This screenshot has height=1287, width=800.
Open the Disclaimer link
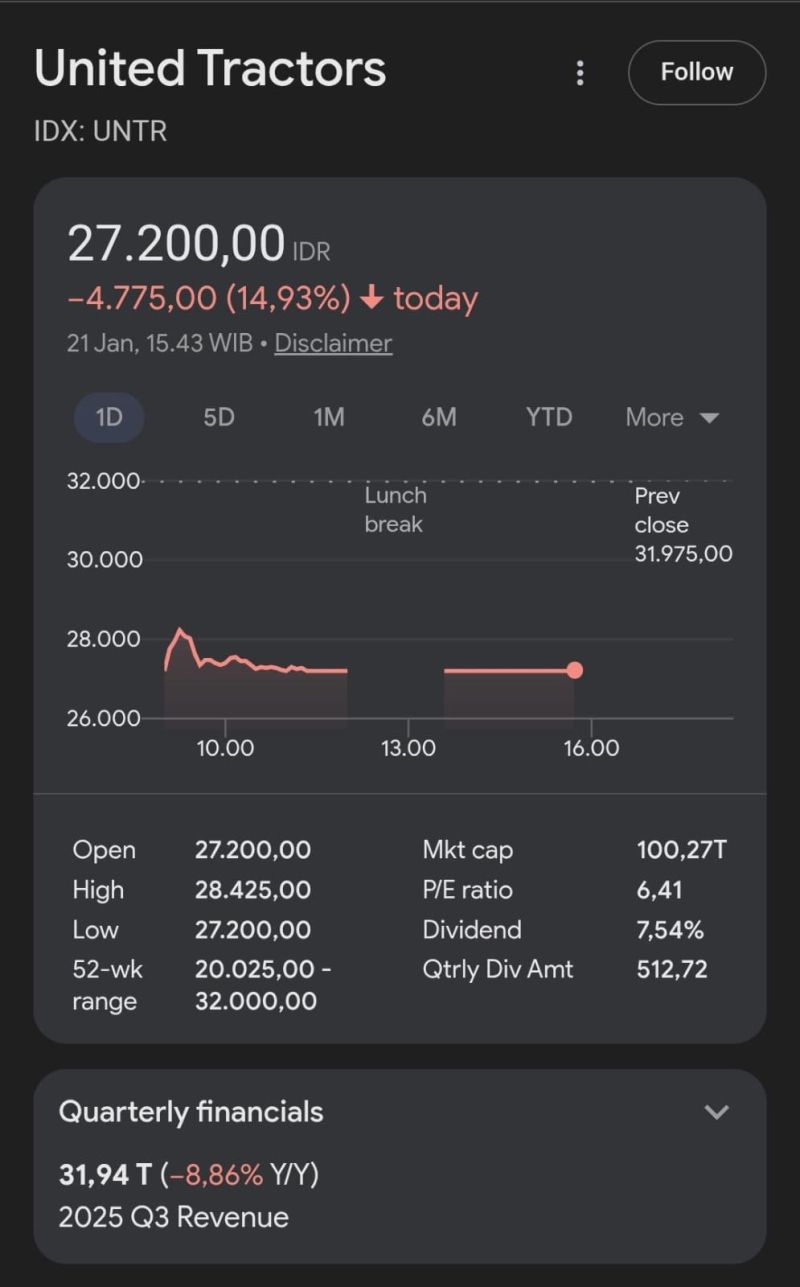click(333, 343)
